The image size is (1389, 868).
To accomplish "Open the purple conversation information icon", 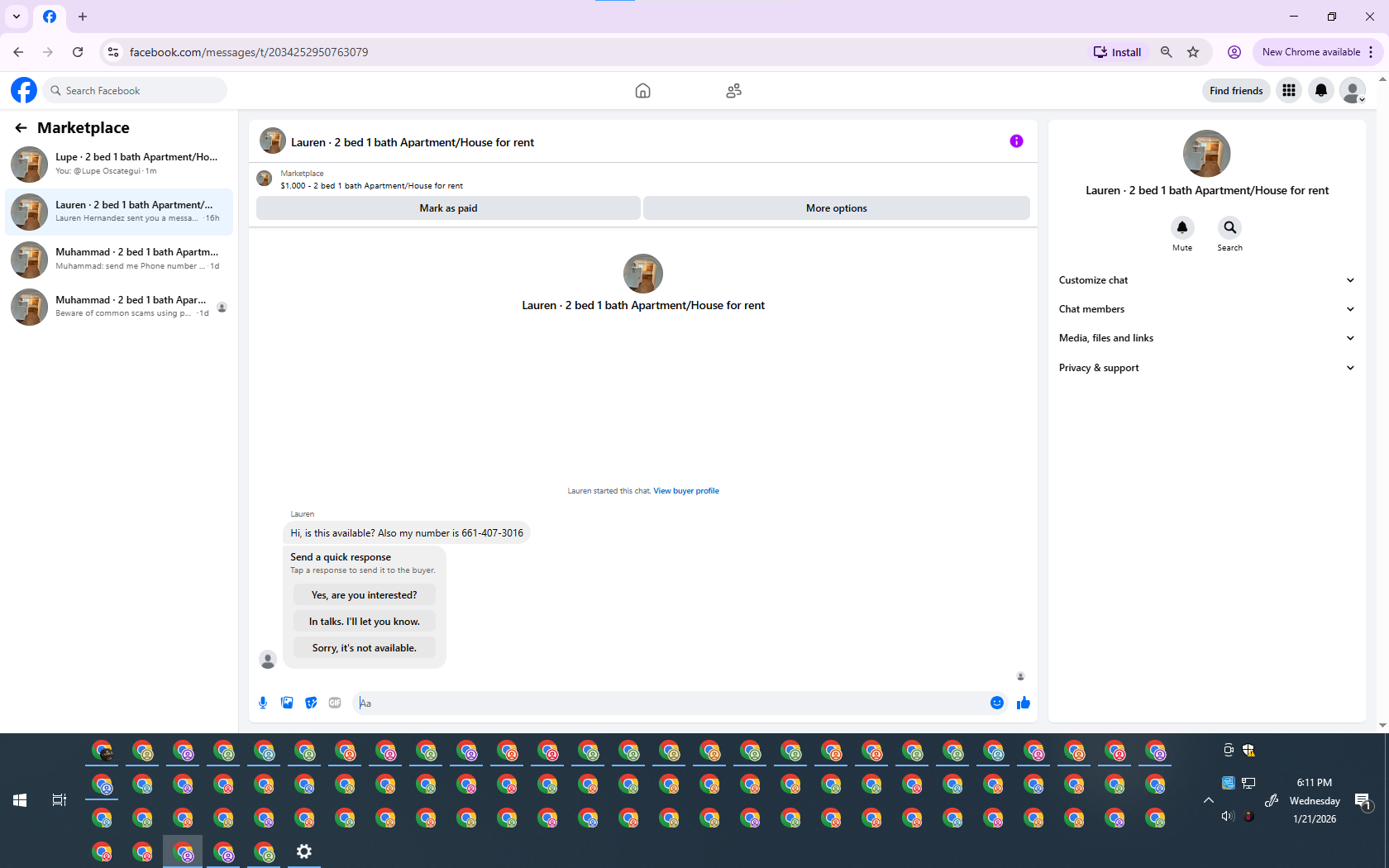I will [1016, 141].
